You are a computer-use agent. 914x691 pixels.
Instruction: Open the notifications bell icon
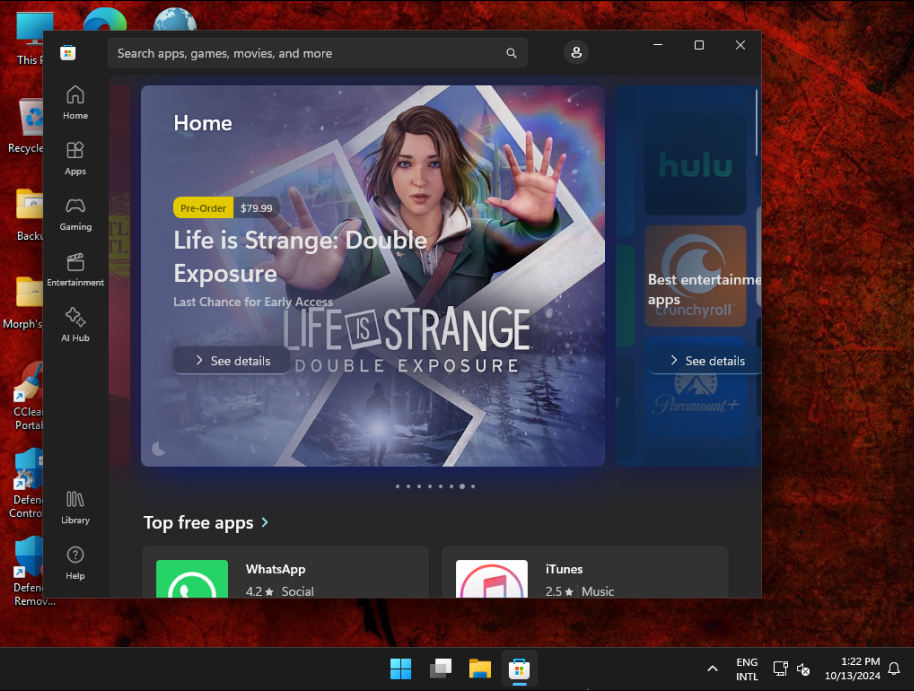click(894, 669)
